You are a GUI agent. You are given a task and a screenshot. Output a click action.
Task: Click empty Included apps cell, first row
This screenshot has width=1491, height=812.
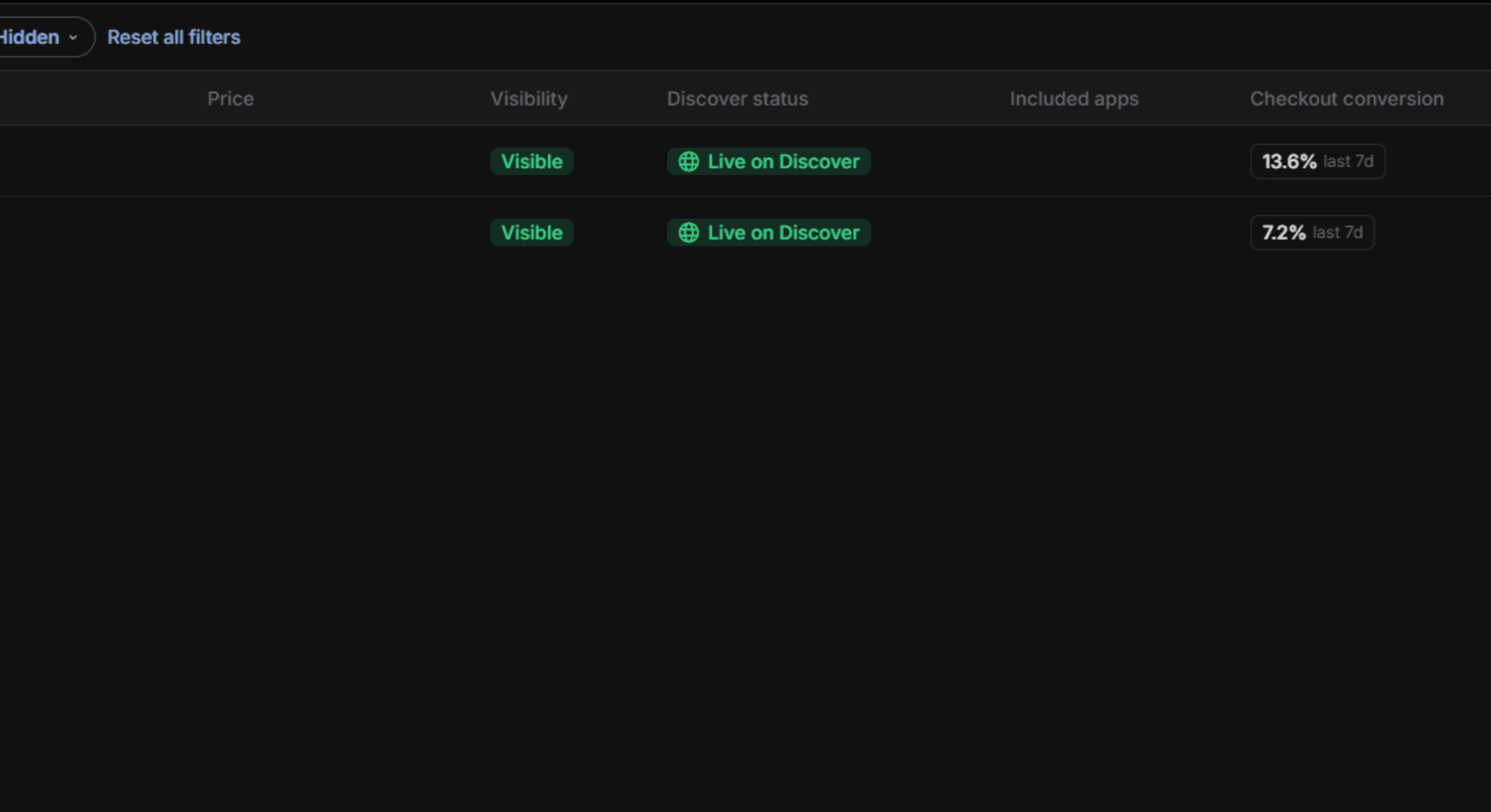tap(1073, 162)
